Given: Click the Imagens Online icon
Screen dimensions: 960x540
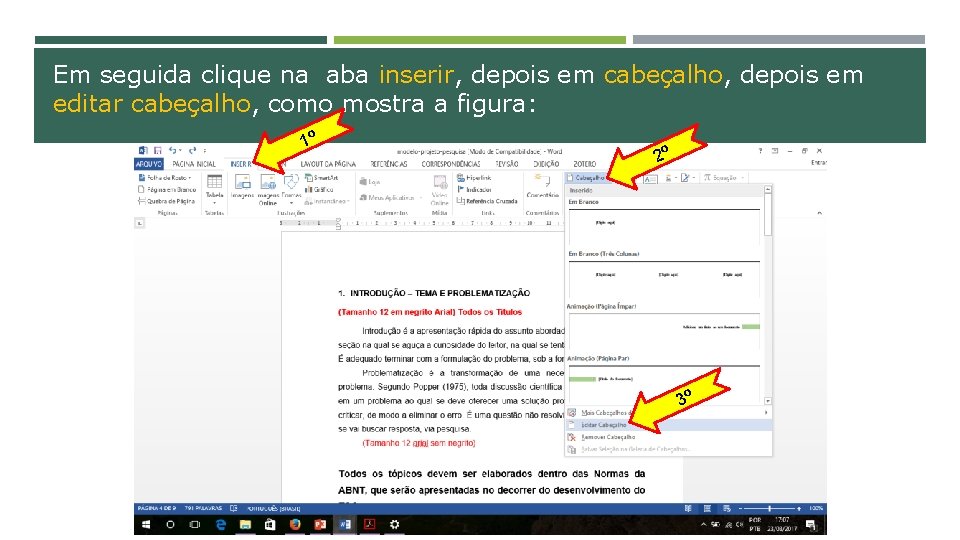Looking at the screenshot, I should click(x=268, y=189).
